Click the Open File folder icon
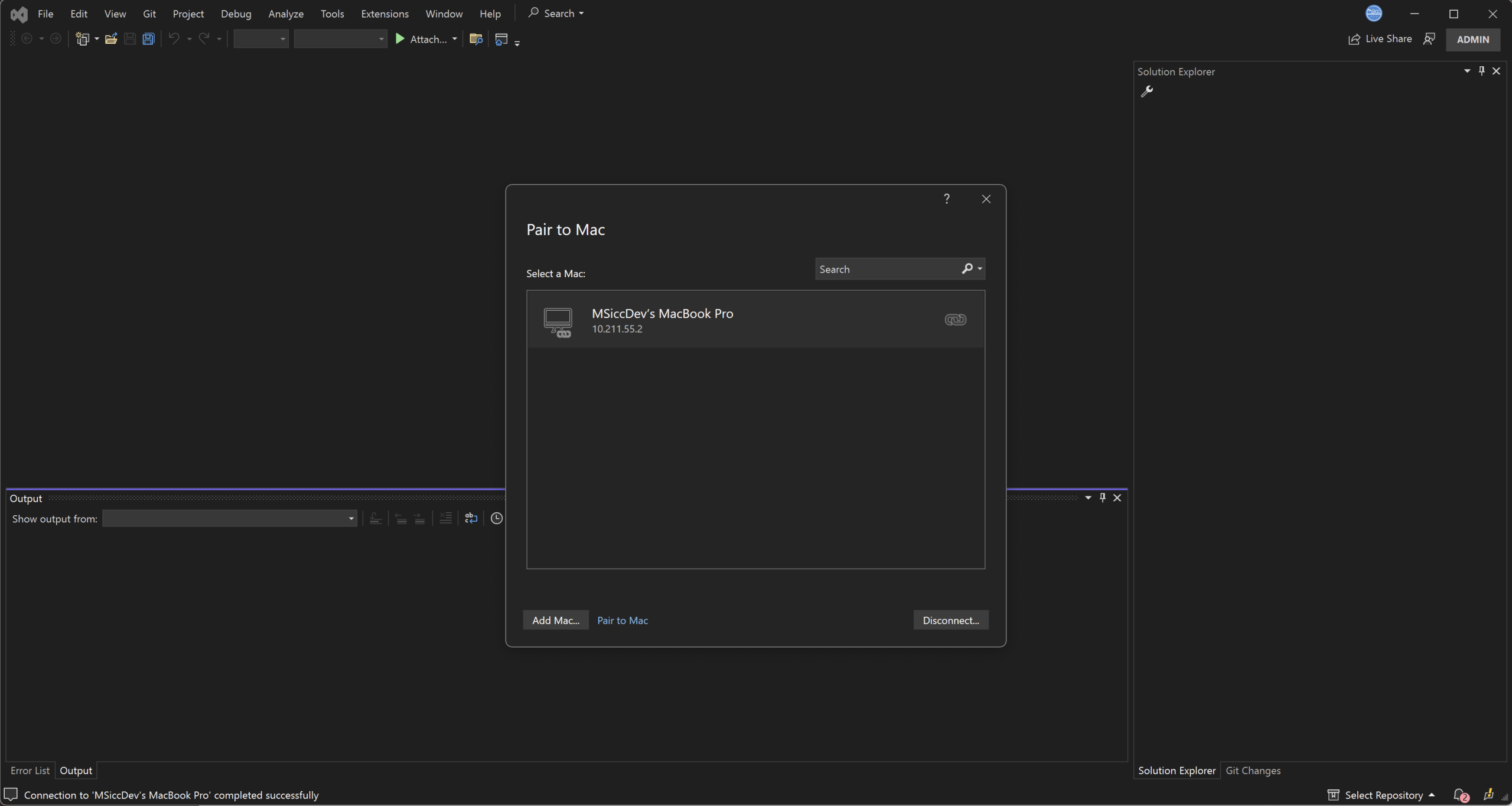 111,39
